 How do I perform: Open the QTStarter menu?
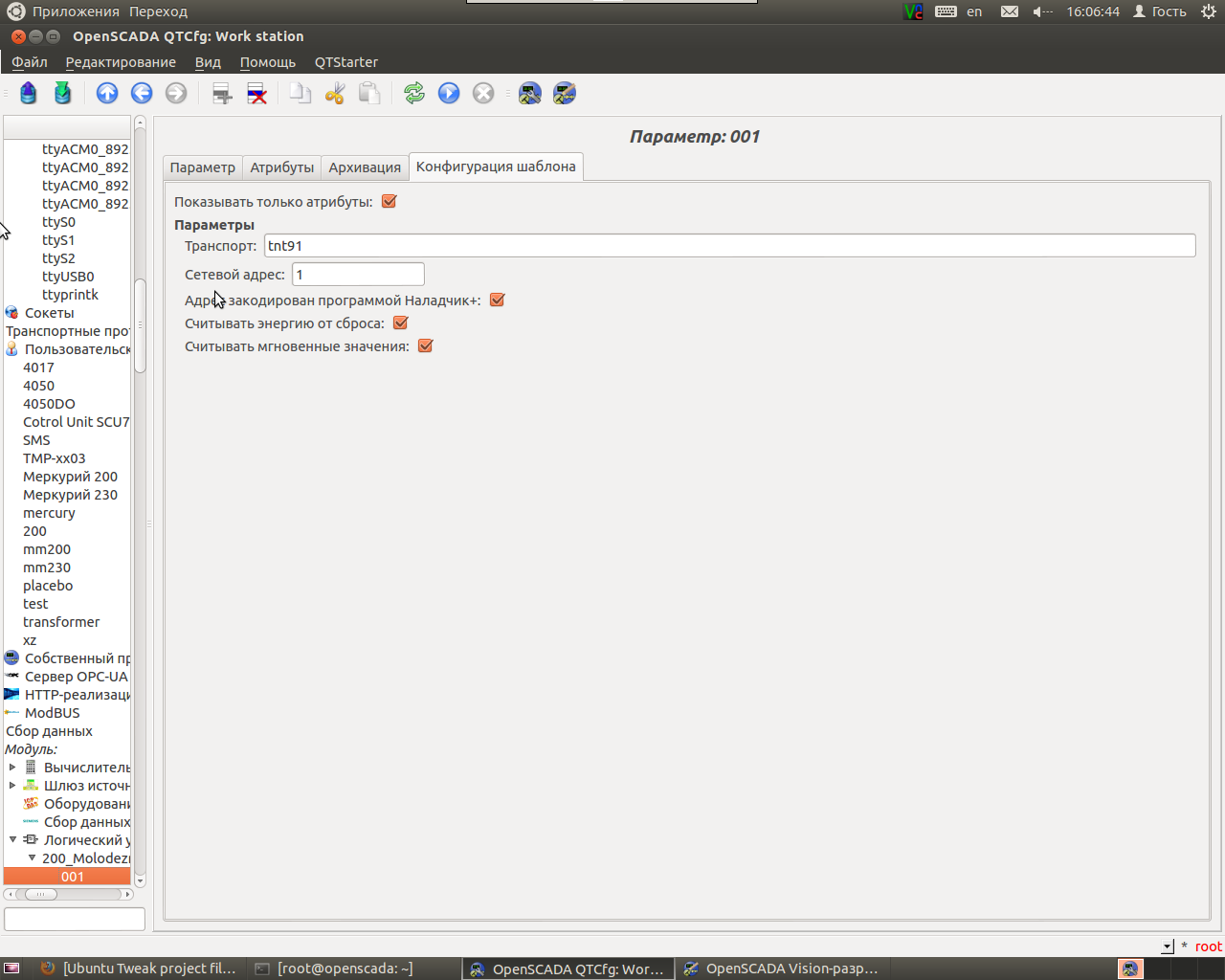coord(346,62)
